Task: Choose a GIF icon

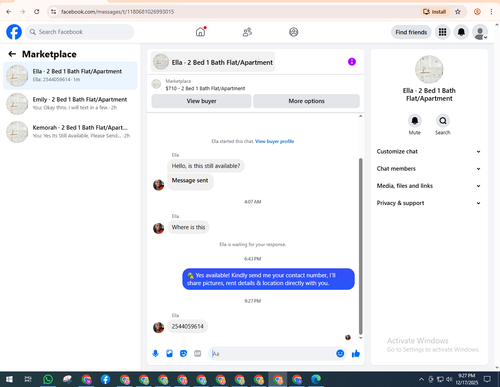Action: click(x=198, y=353)
